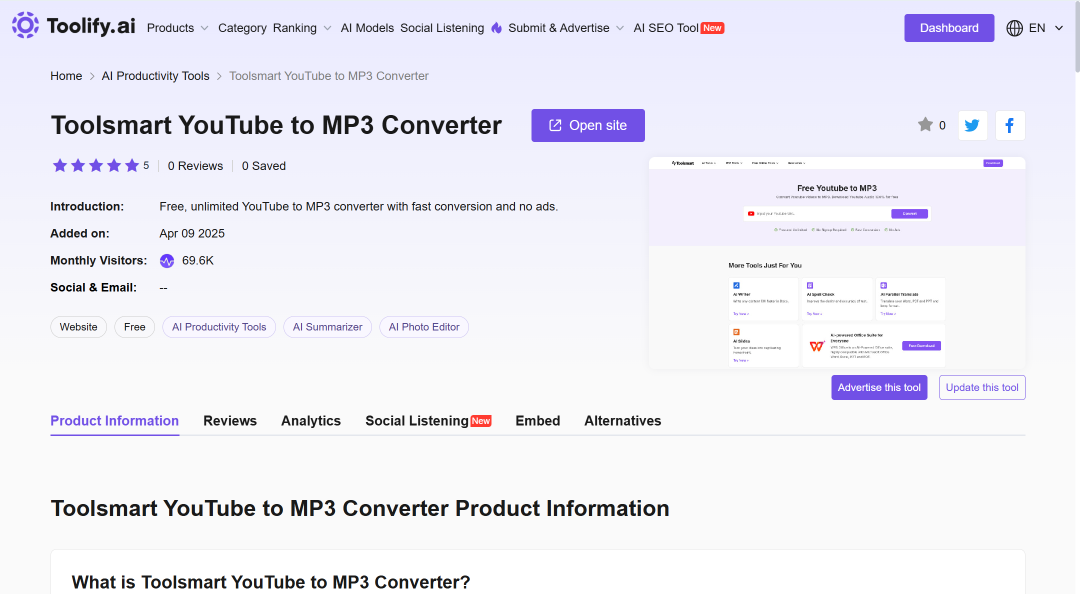
Task: Switch to the Reviews tab
Action: coord(230,421)
